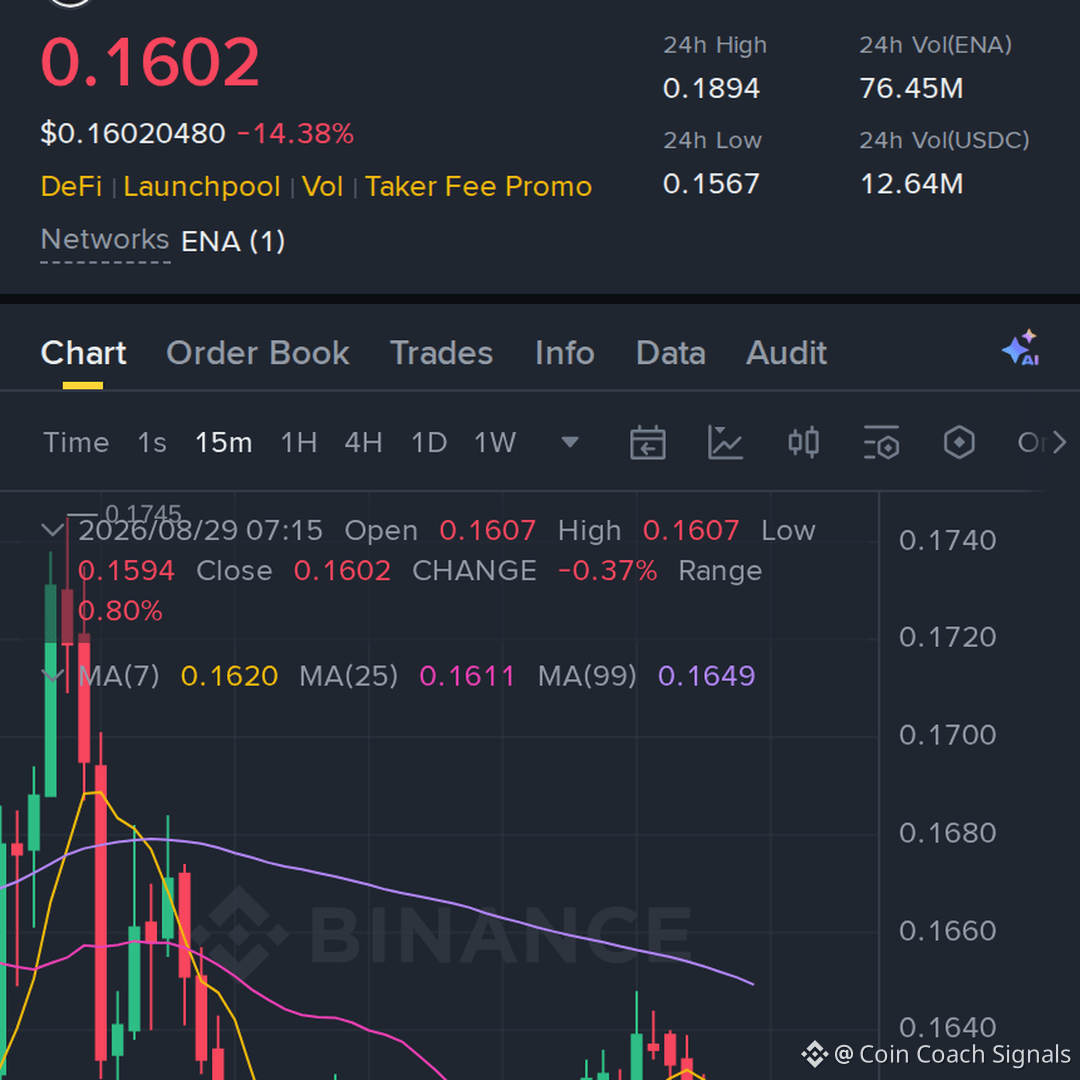
Task: Open the calendar date jump icon
Action: pos(647,442)
